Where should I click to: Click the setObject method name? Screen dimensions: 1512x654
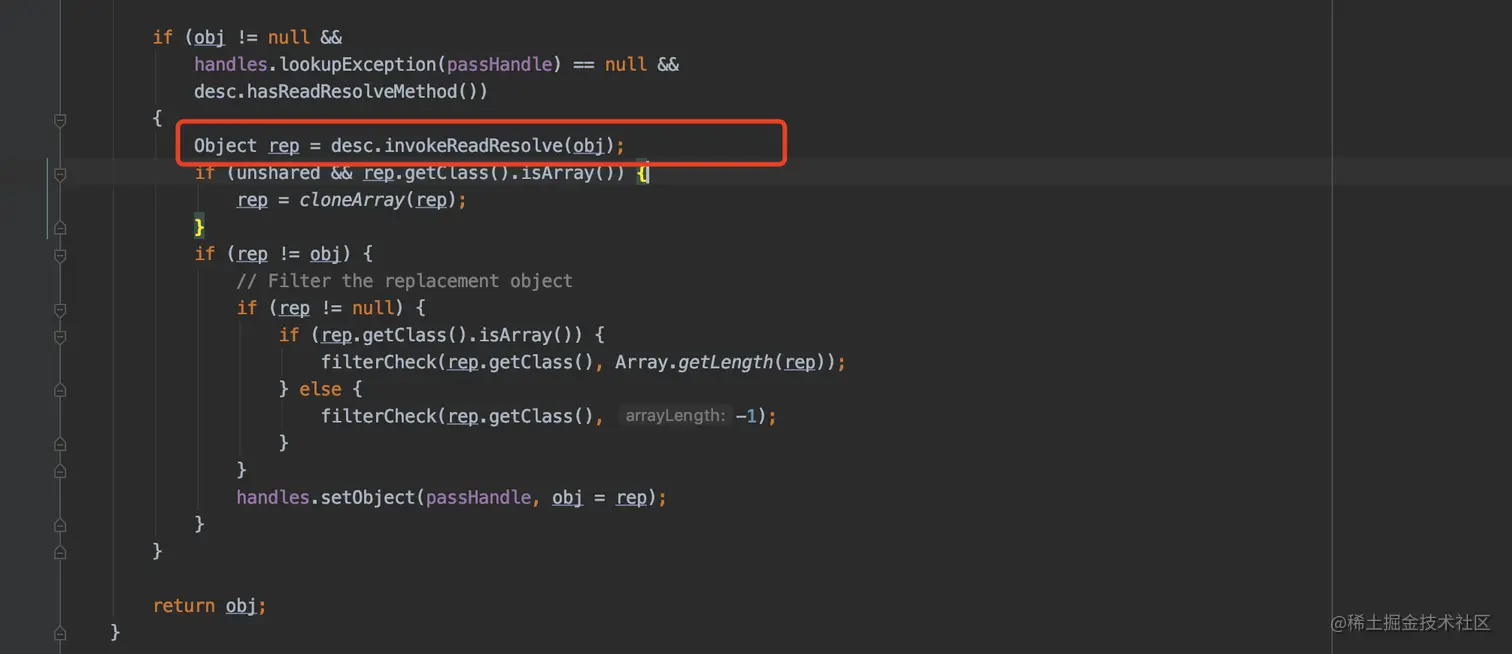click(x=368, y=497)
